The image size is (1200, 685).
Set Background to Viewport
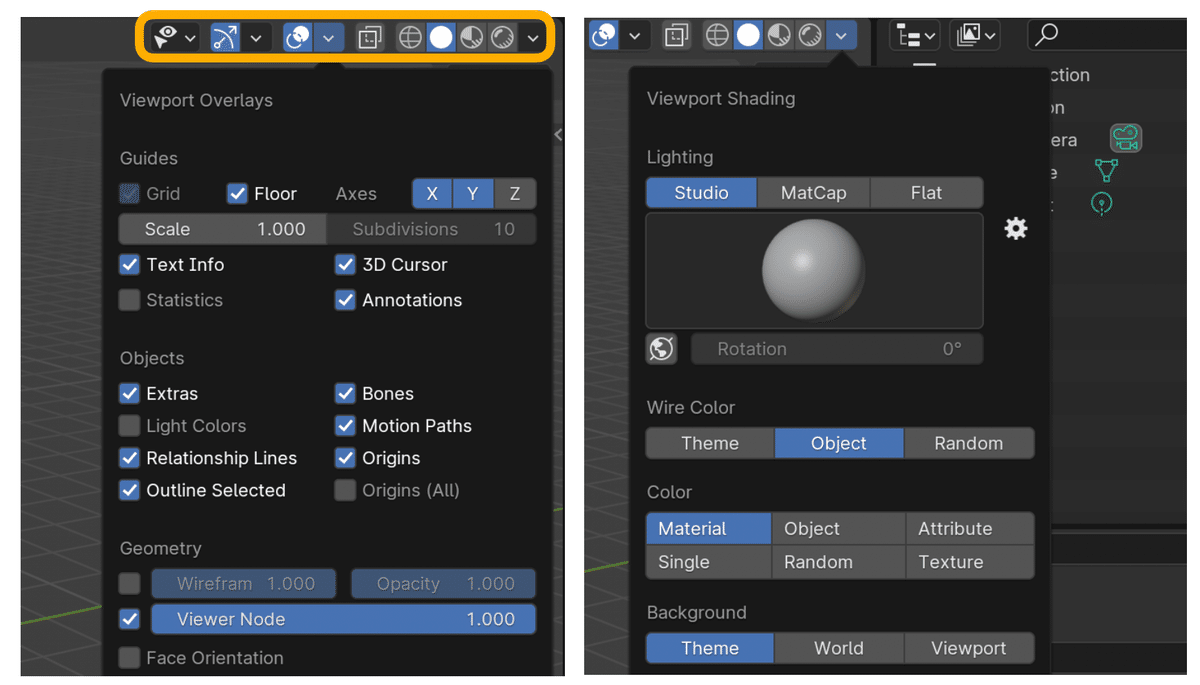point(969,648)
